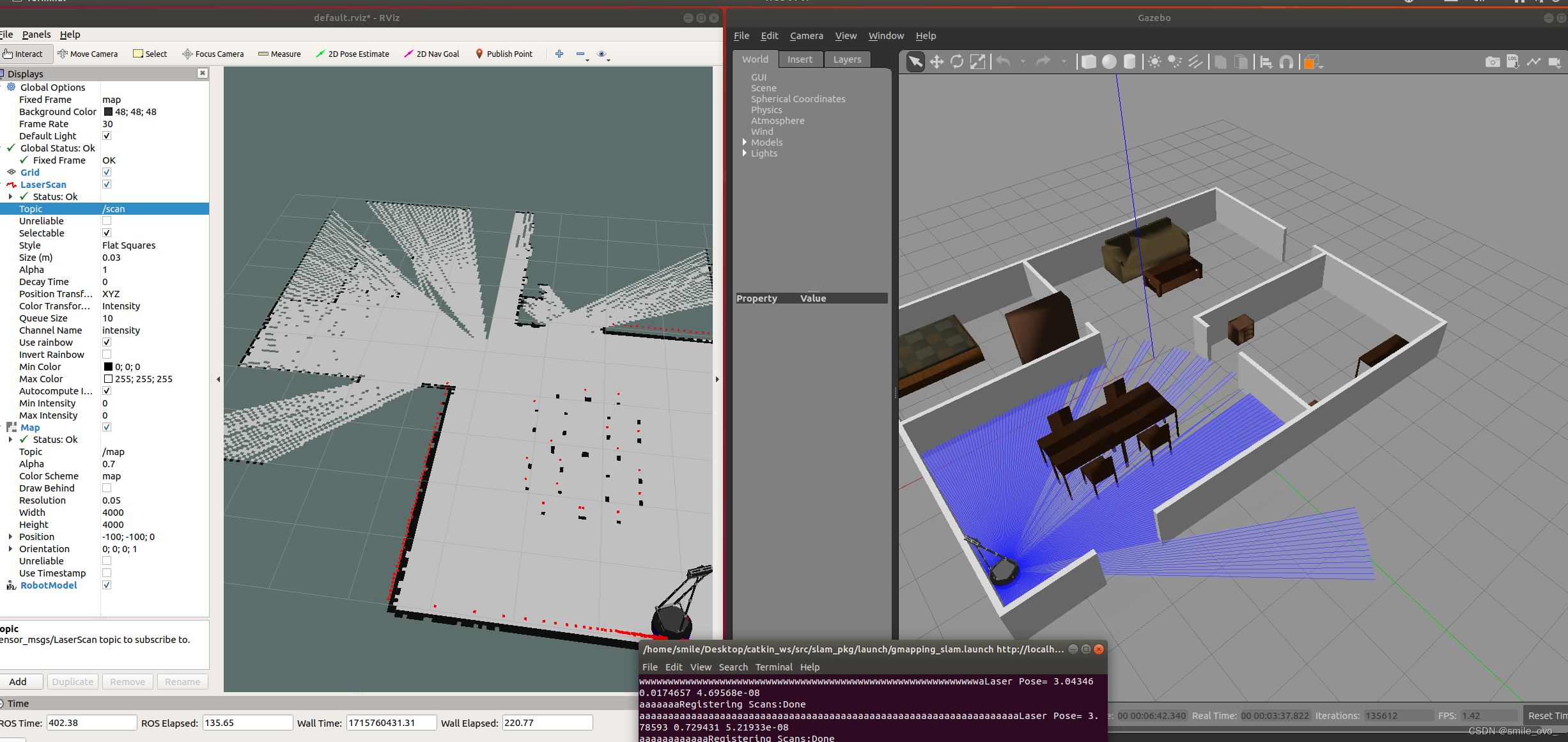The image size is (1568, 742).
Task: Open Gazebo Window menu
Action: coord(886,36)
